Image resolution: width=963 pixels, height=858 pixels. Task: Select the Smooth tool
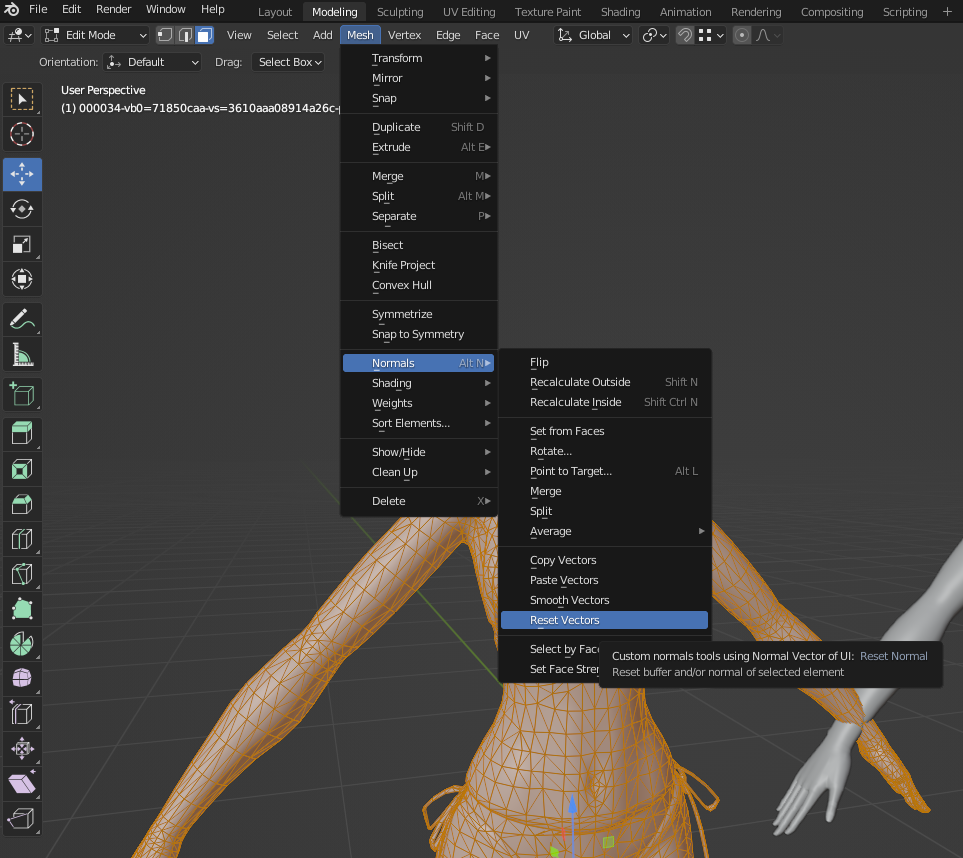click(22, 679)
